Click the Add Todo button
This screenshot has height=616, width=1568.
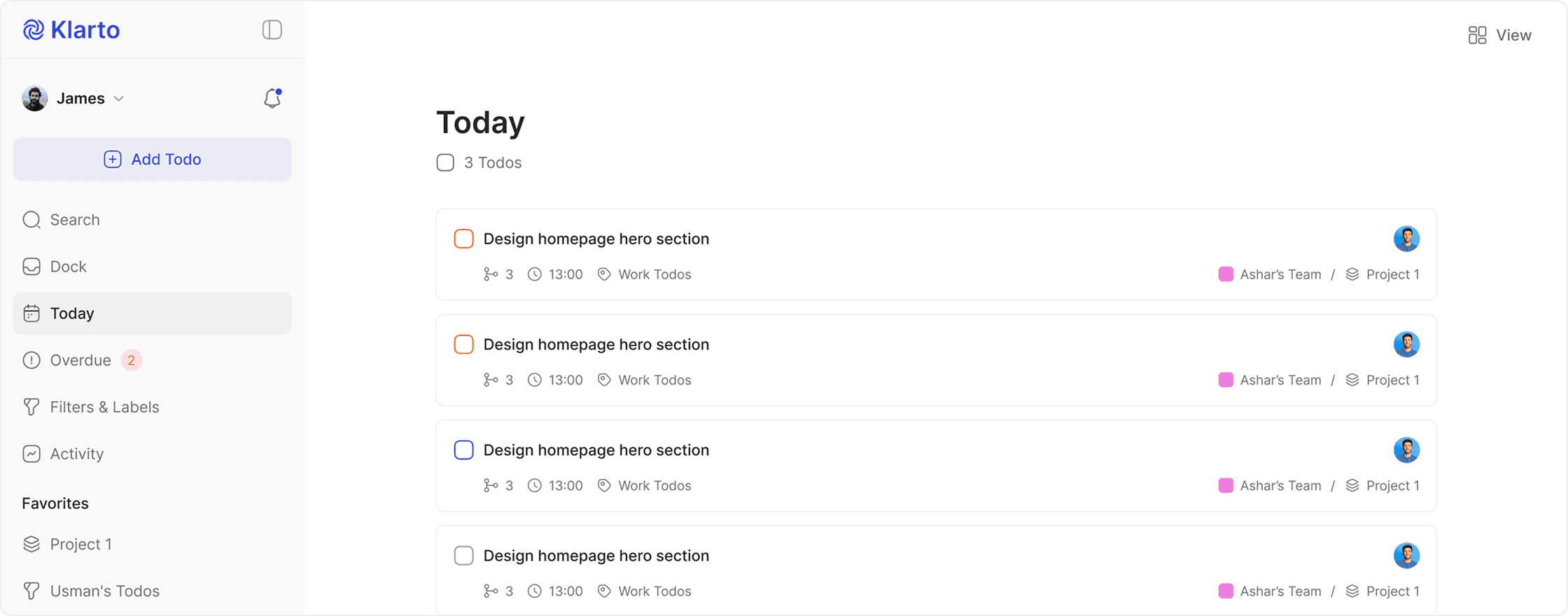pyautogui.click(x=152, y=159)
